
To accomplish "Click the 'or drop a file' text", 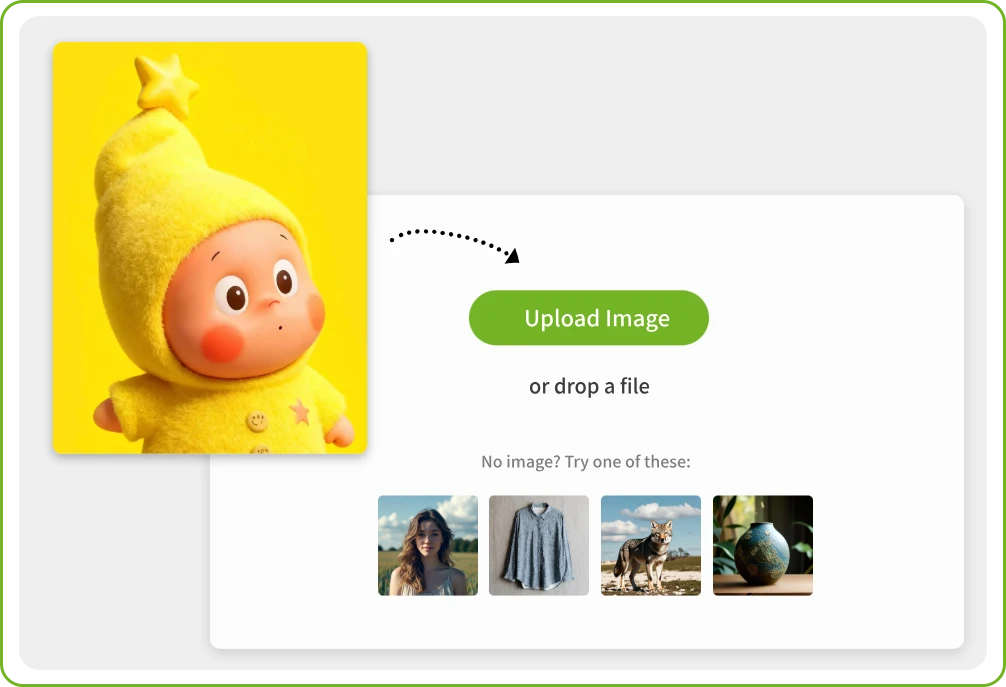I will coord(588,386).
